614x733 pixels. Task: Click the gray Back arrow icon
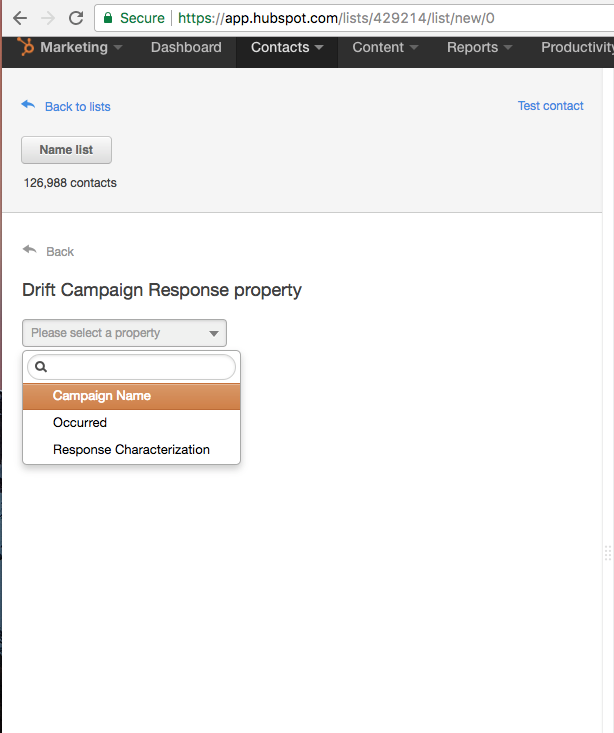click(29, 250)
